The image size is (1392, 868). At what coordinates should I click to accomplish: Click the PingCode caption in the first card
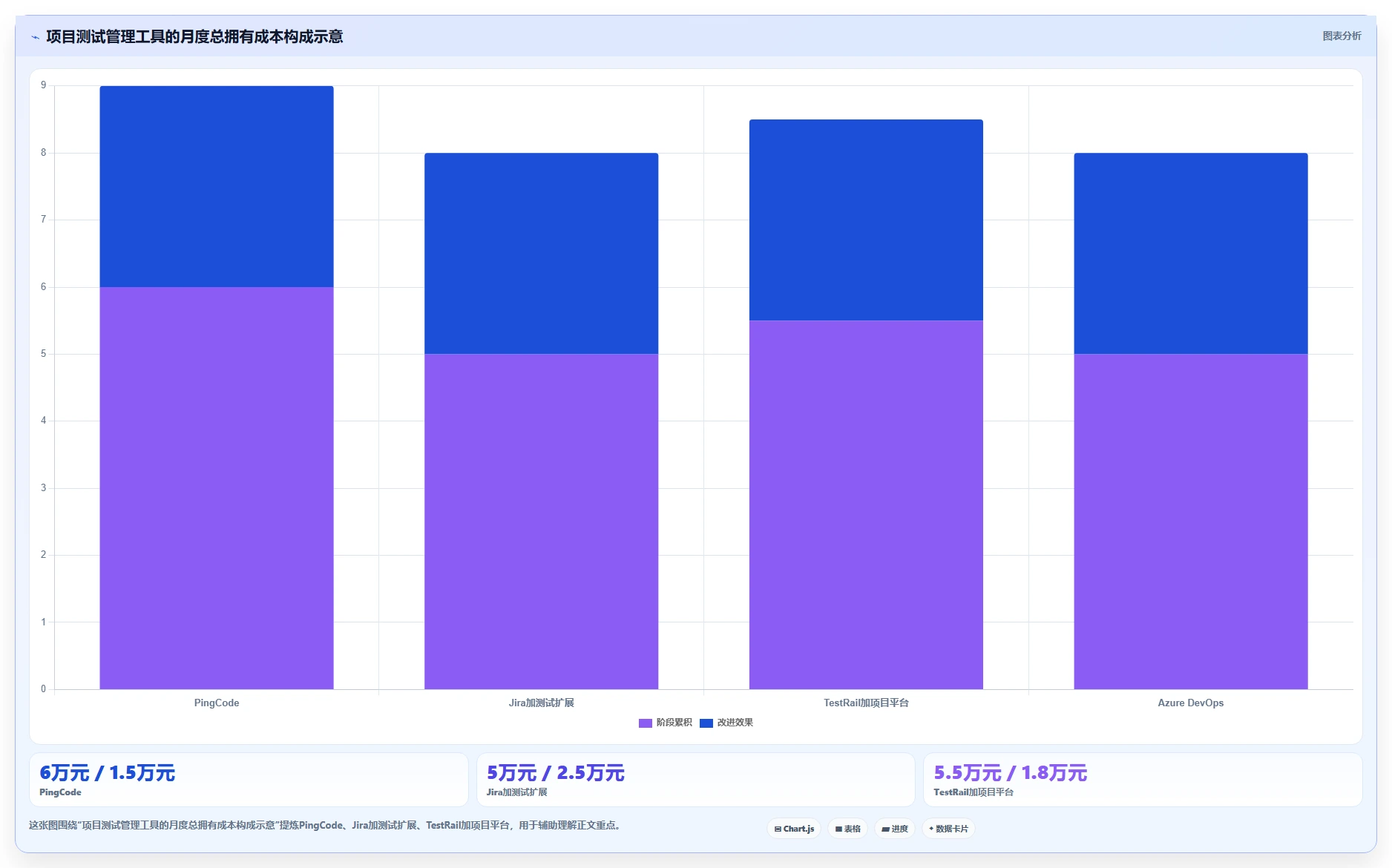pyautogui.click(x=60, y=792)
